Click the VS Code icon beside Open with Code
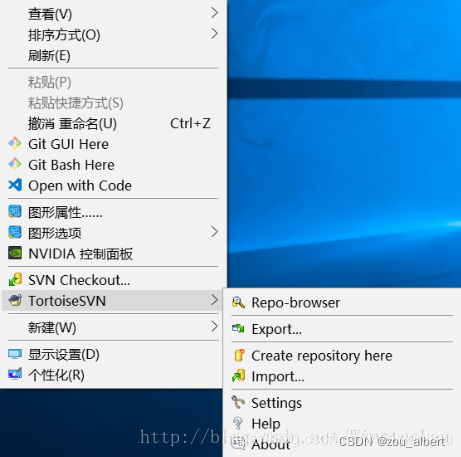The width and height of the screenshot is (461, 457). click(x=15, y=185)
